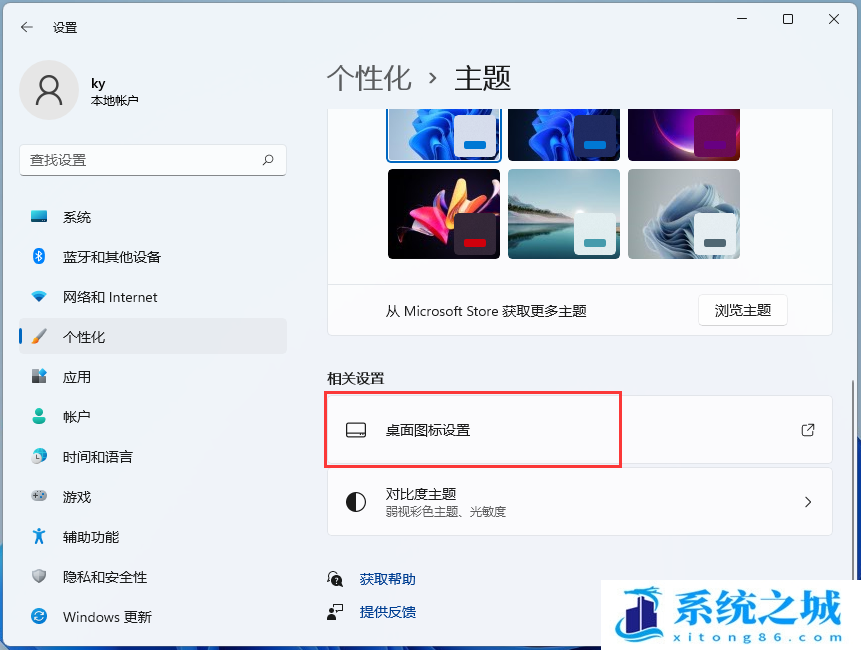Open 时间和语言 settings
This screenshot has width=861, height=650.
97,457
